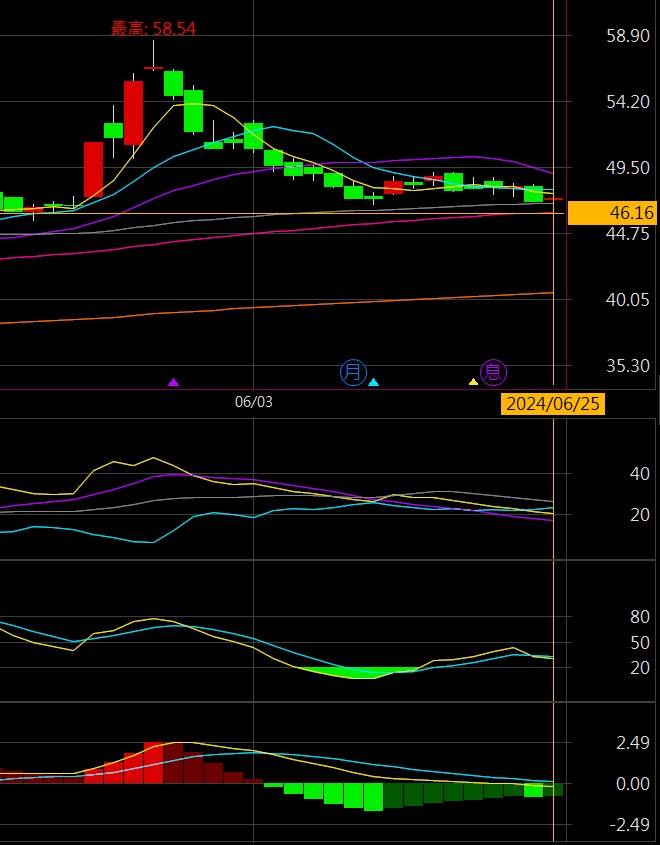Image resolution: width=660 pixels, height=845 pixels.
Task: Click the purple triangle event marker
Action: click(173, 382)
